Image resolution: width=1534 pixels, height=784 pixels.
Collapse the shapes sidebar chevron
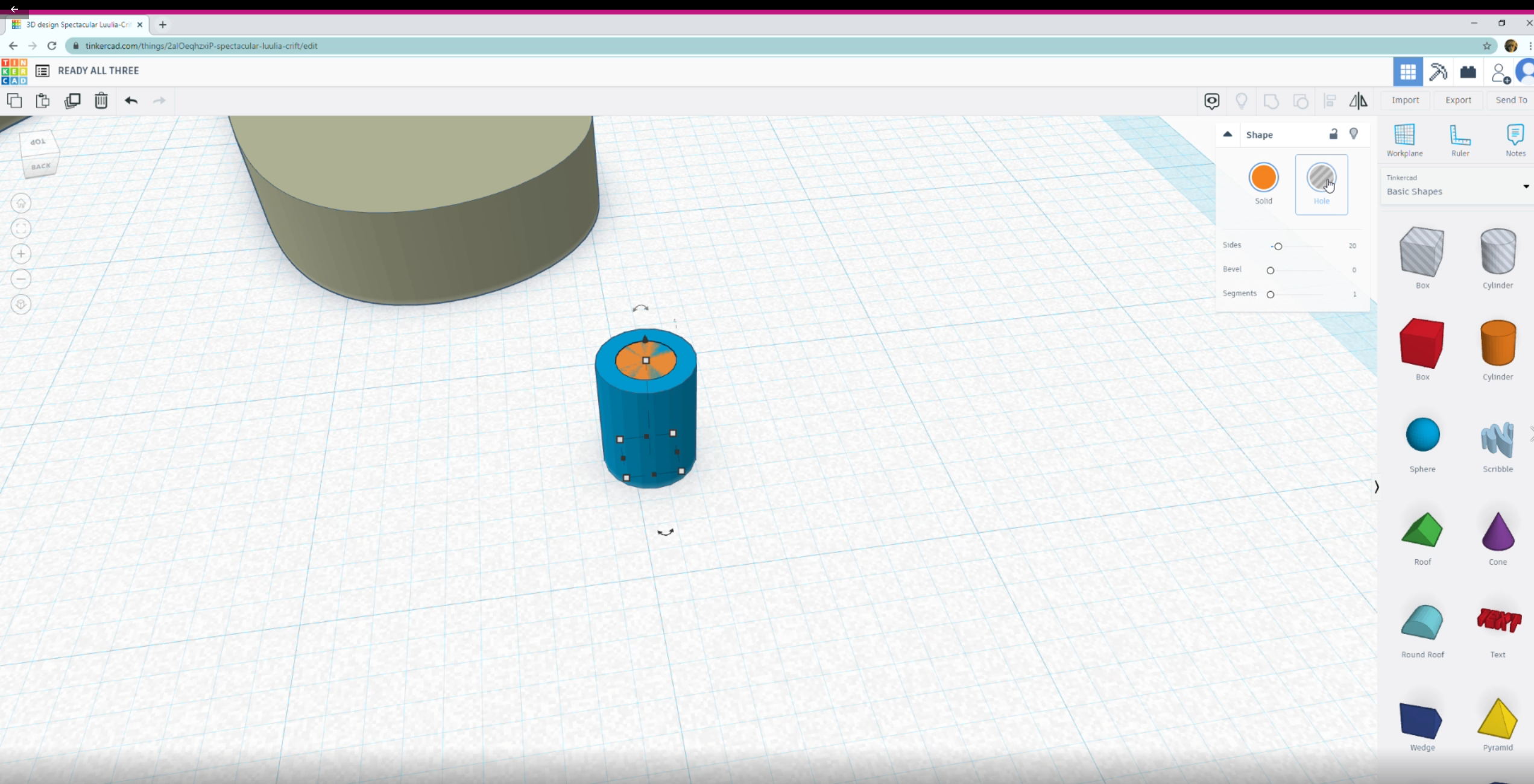pyautogui.click(x=1376, y=487)
